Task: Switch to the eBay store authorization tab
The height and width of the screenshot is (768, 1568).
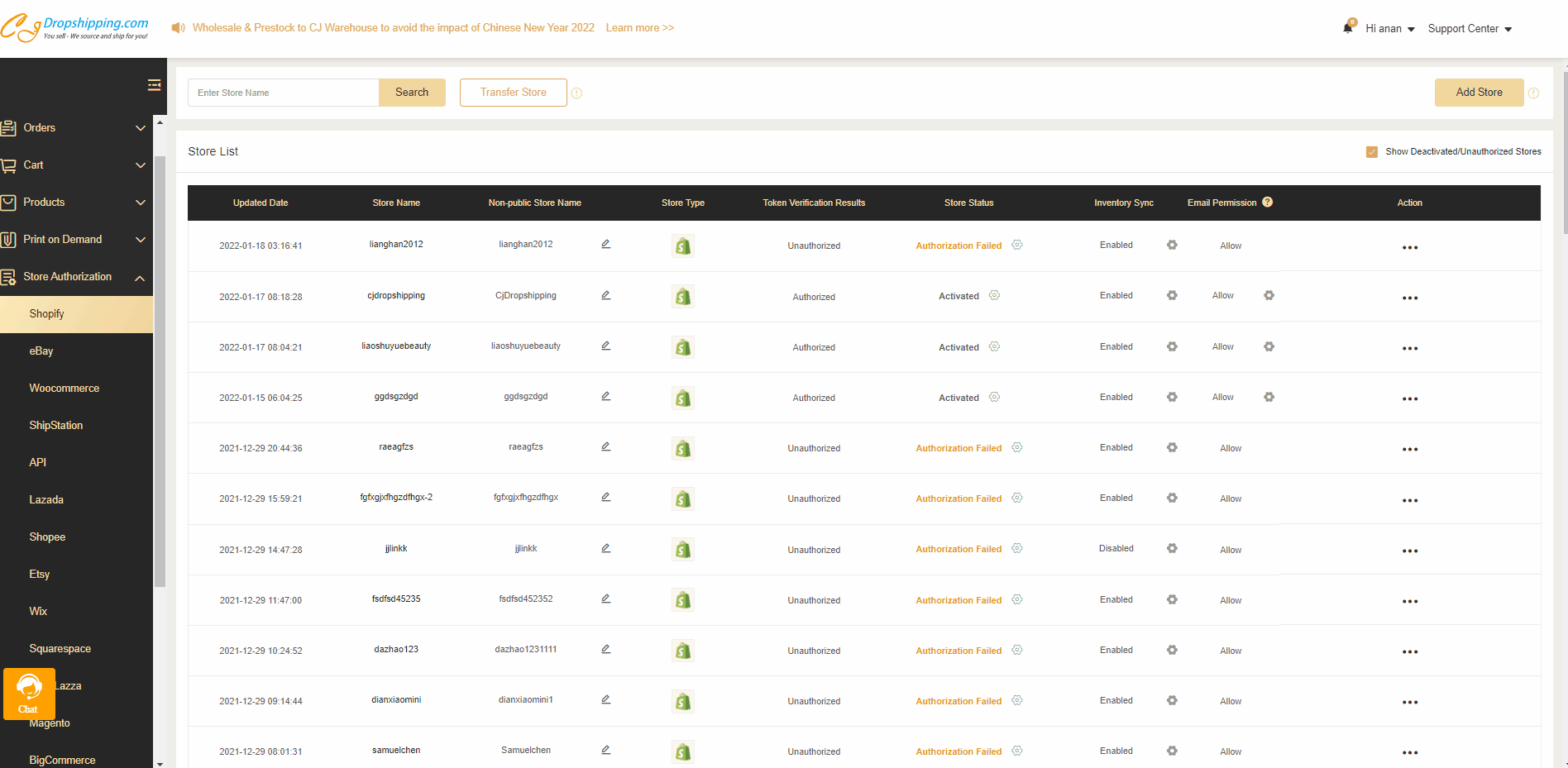Action: coord(41,351)
